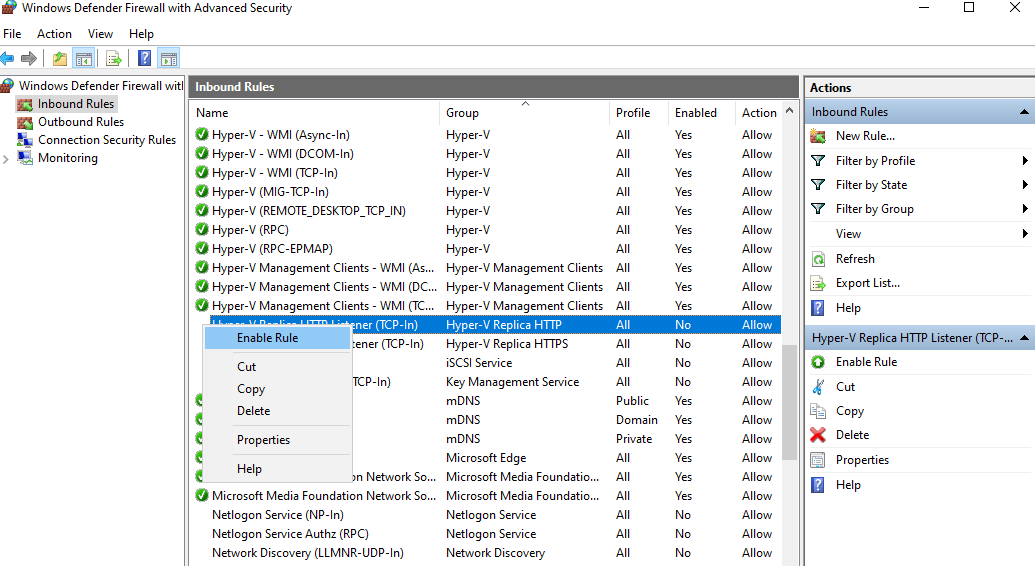Viewport: 1035px width, 566px height.
Task: Click green check icon of Hyper-V (RPC) rule
Action: tap(202, 230)
